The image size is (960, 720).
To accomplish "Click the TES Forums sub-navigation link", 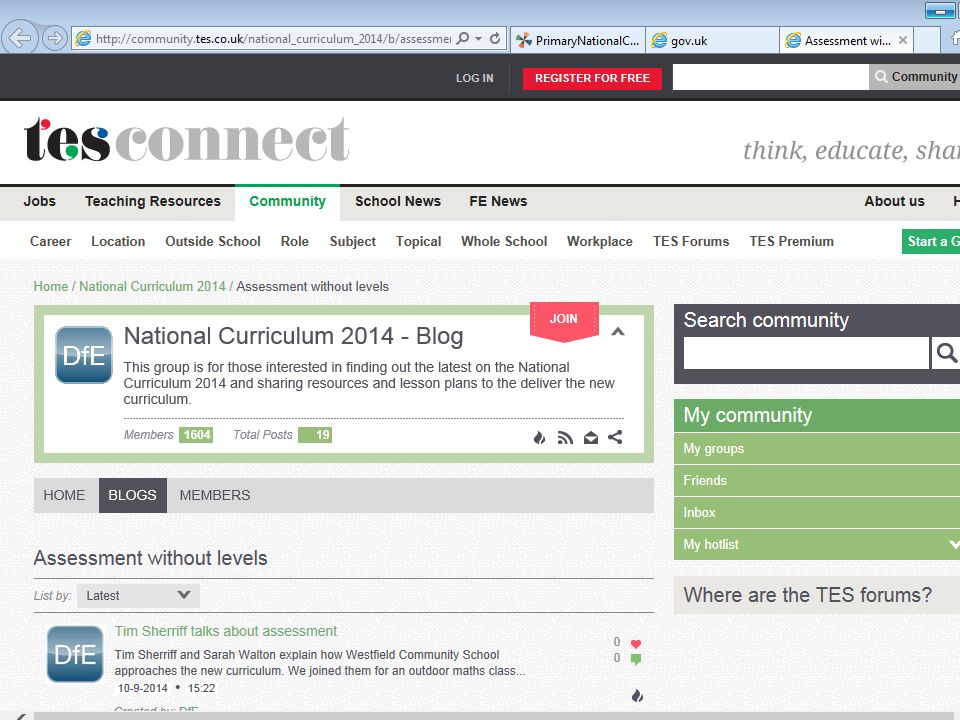I will (691, 241).
